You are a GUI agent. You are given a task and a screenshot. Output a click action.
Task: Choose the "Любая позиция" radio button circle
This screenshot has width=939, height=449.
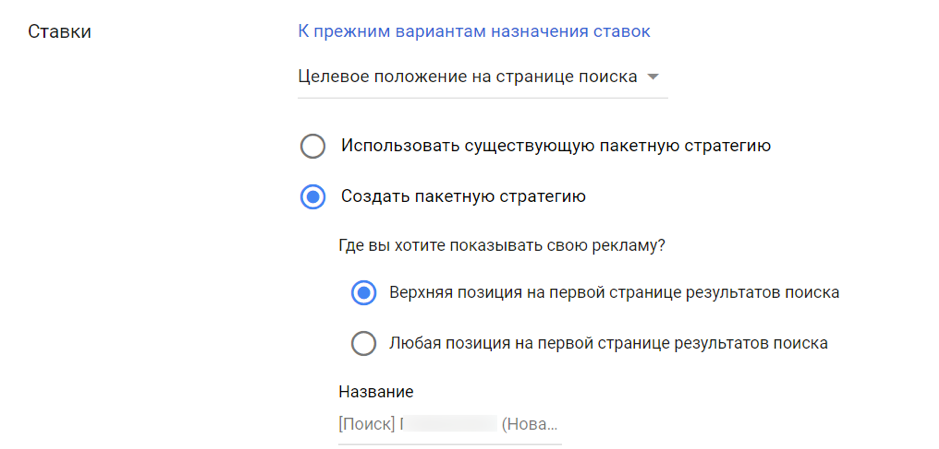(x=363, y=344)
